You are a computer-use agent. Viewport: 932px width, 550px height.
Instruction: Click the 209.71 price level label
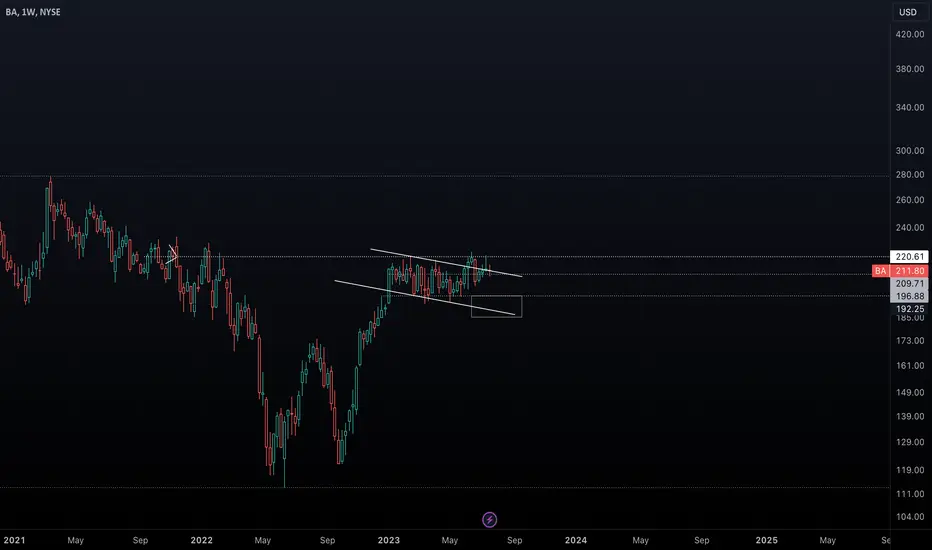(909, 284)
